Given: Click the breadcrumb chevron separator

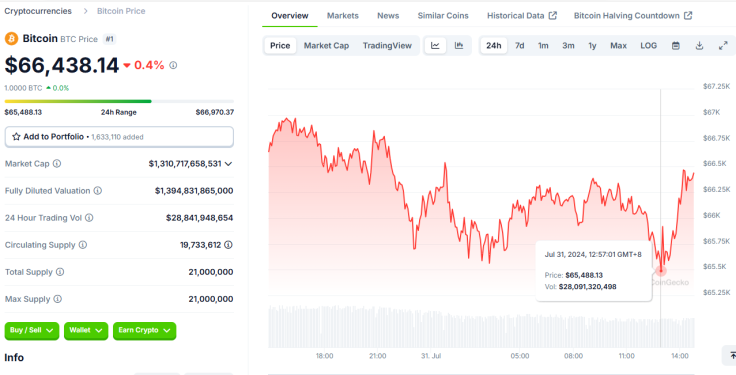Looking at the screenshot, I should [85, 11].
